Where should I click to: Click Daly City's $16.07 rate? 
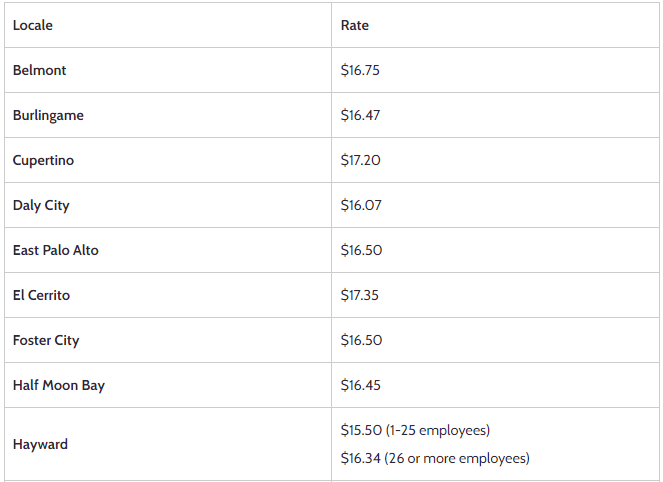361,205
